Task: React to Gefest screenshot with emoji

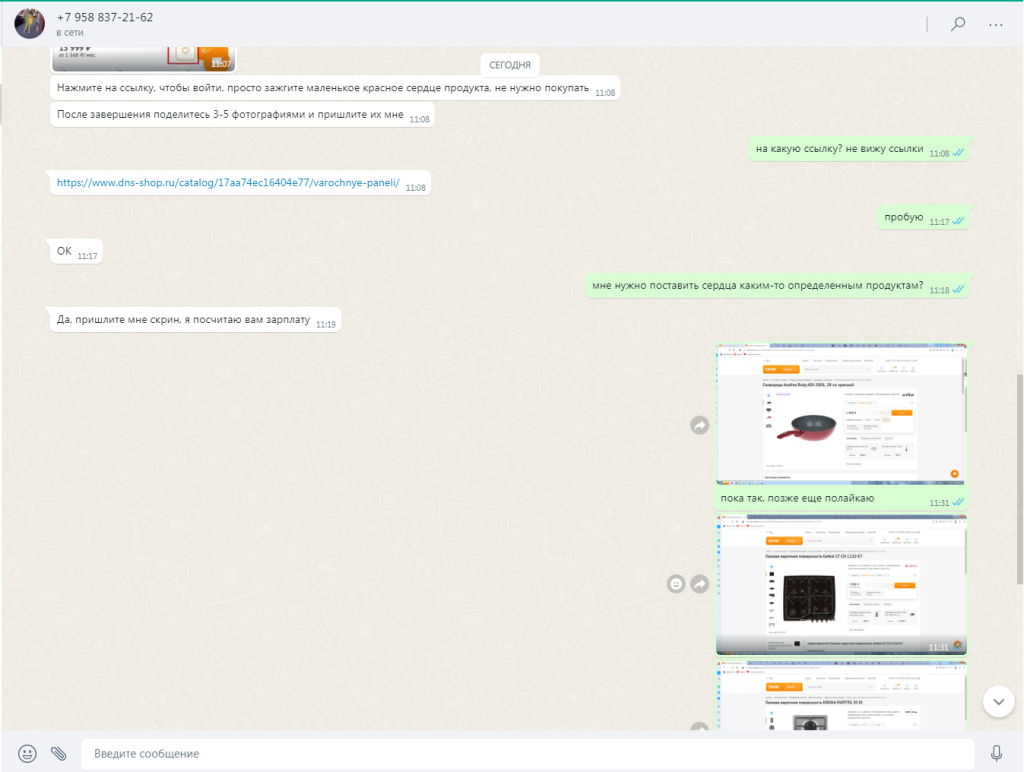Action: [x=677, y=583]
